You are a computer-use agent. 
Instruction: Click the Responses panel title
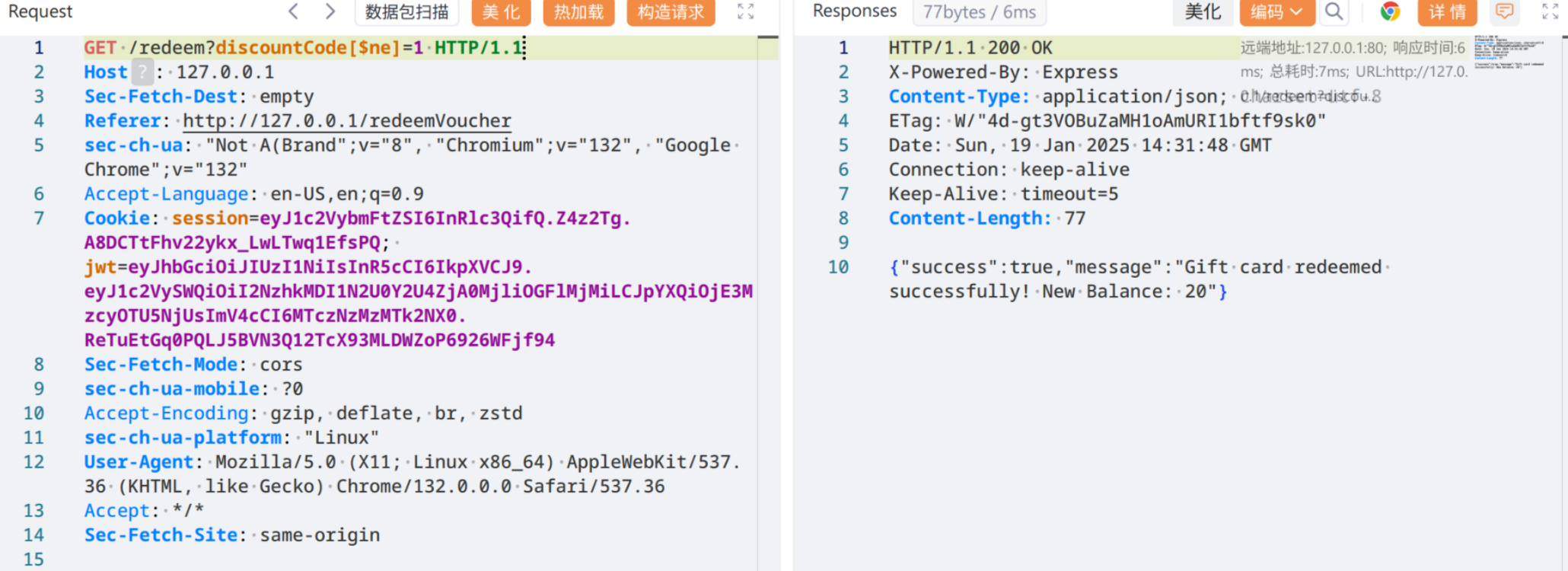(855, 11)
